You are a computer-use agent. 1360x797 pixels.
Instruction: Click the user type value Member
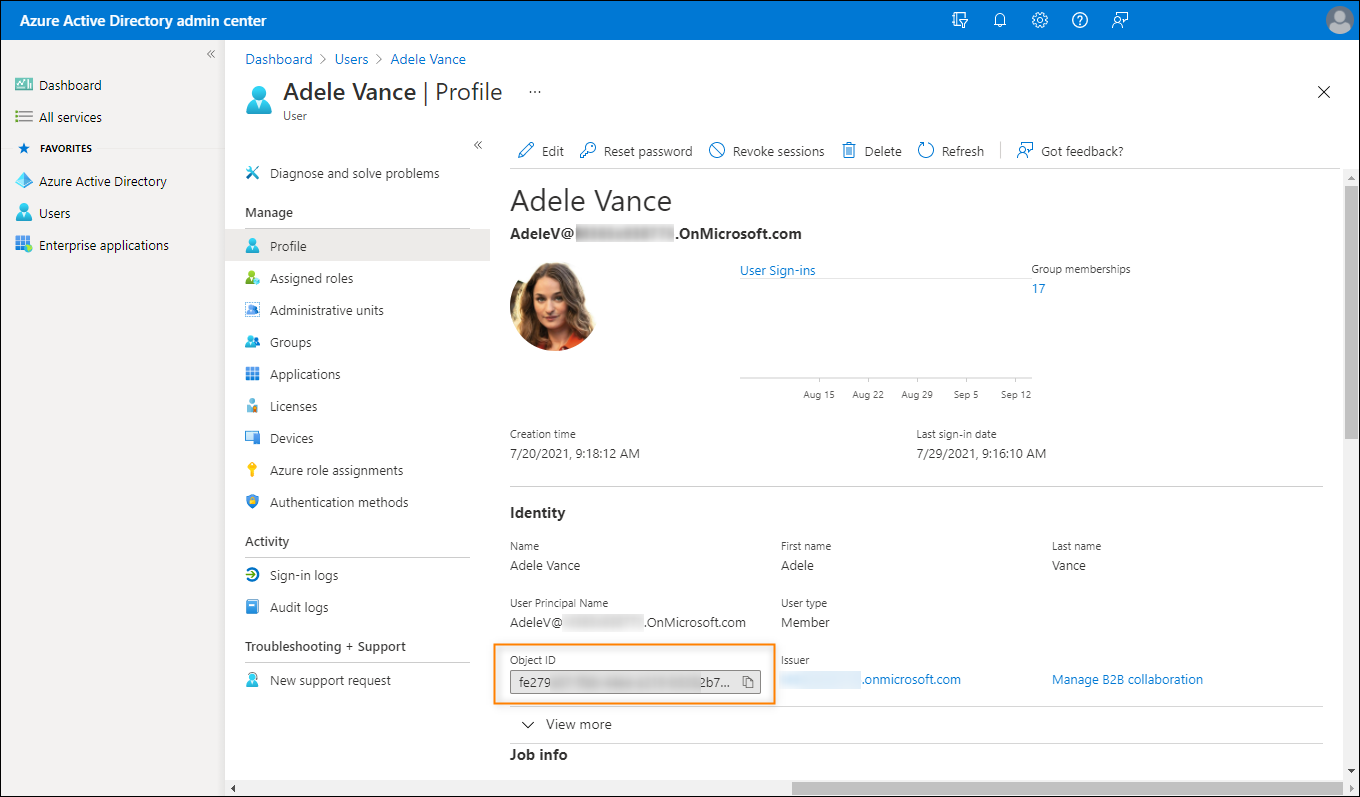click(805, 622)
